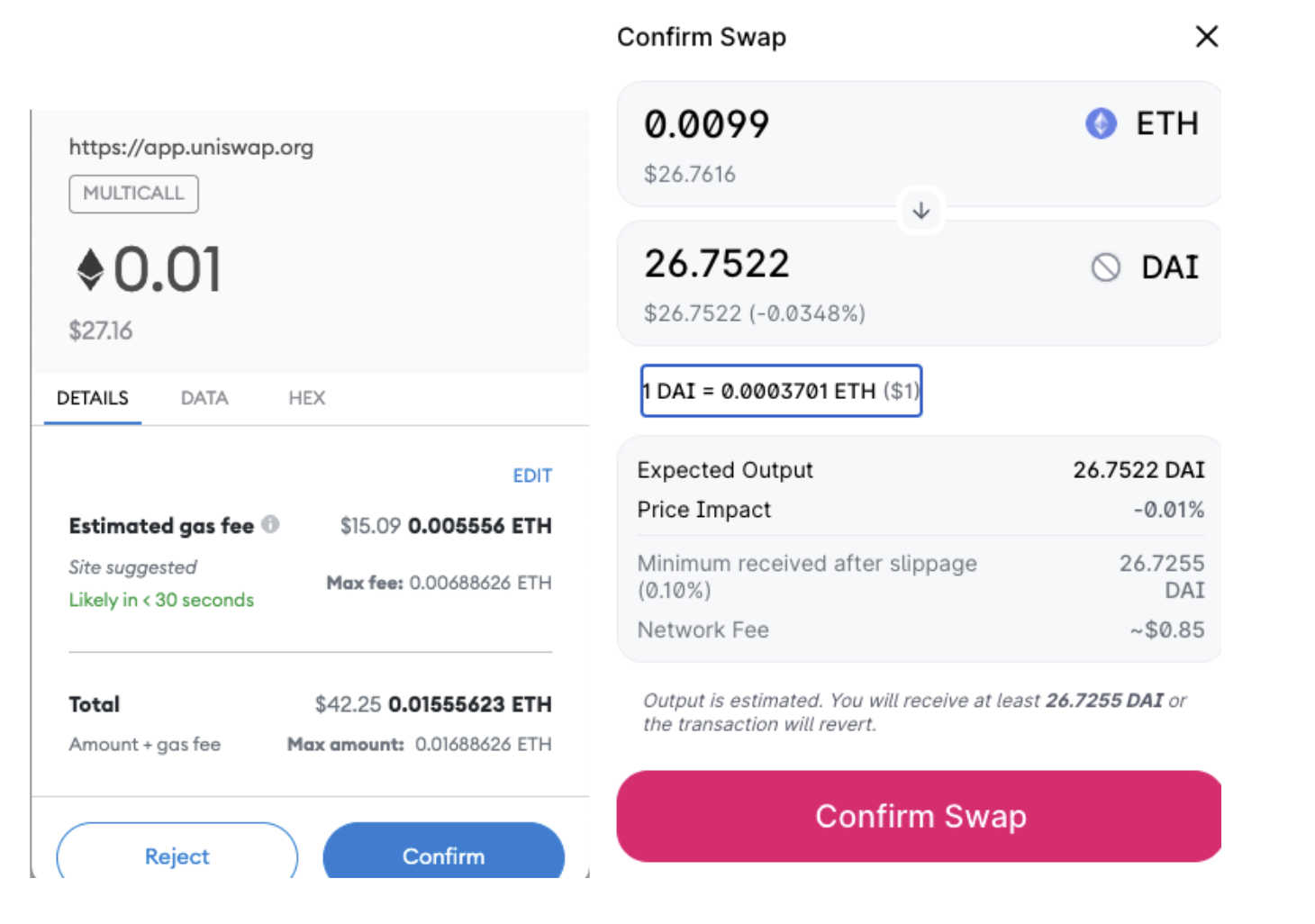
Task: Click EDIT to adjust the gas fee
Action: (x=531, y=476)
